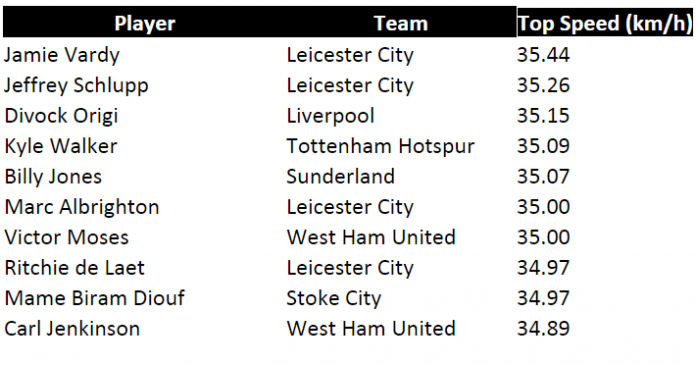Click the Tottenham Hotspur team cell
This screenshot has width=696, height=365.
coord(380,147)
